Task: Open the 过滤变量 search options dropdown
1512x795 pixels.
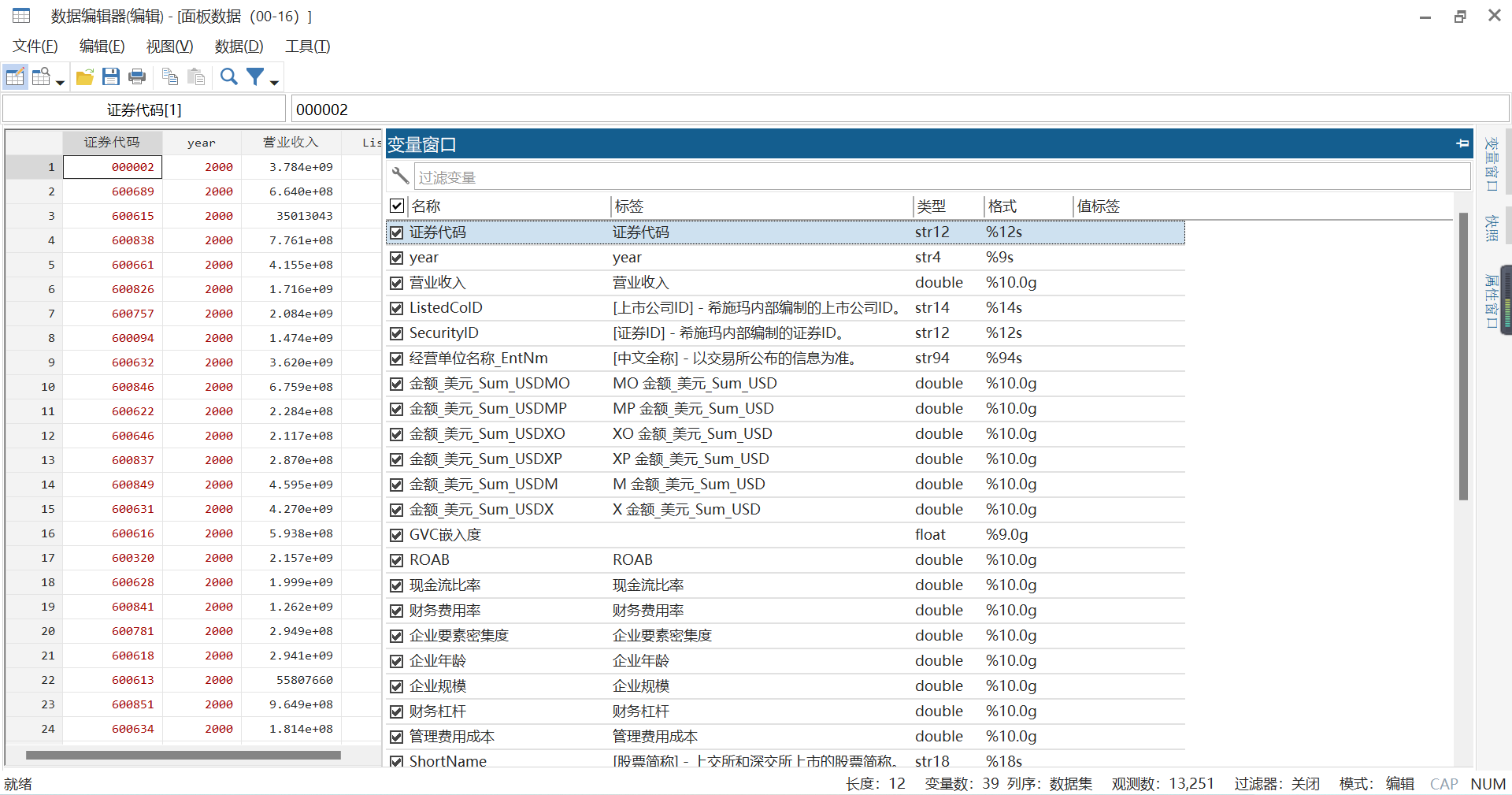Action: coord(399,176)
